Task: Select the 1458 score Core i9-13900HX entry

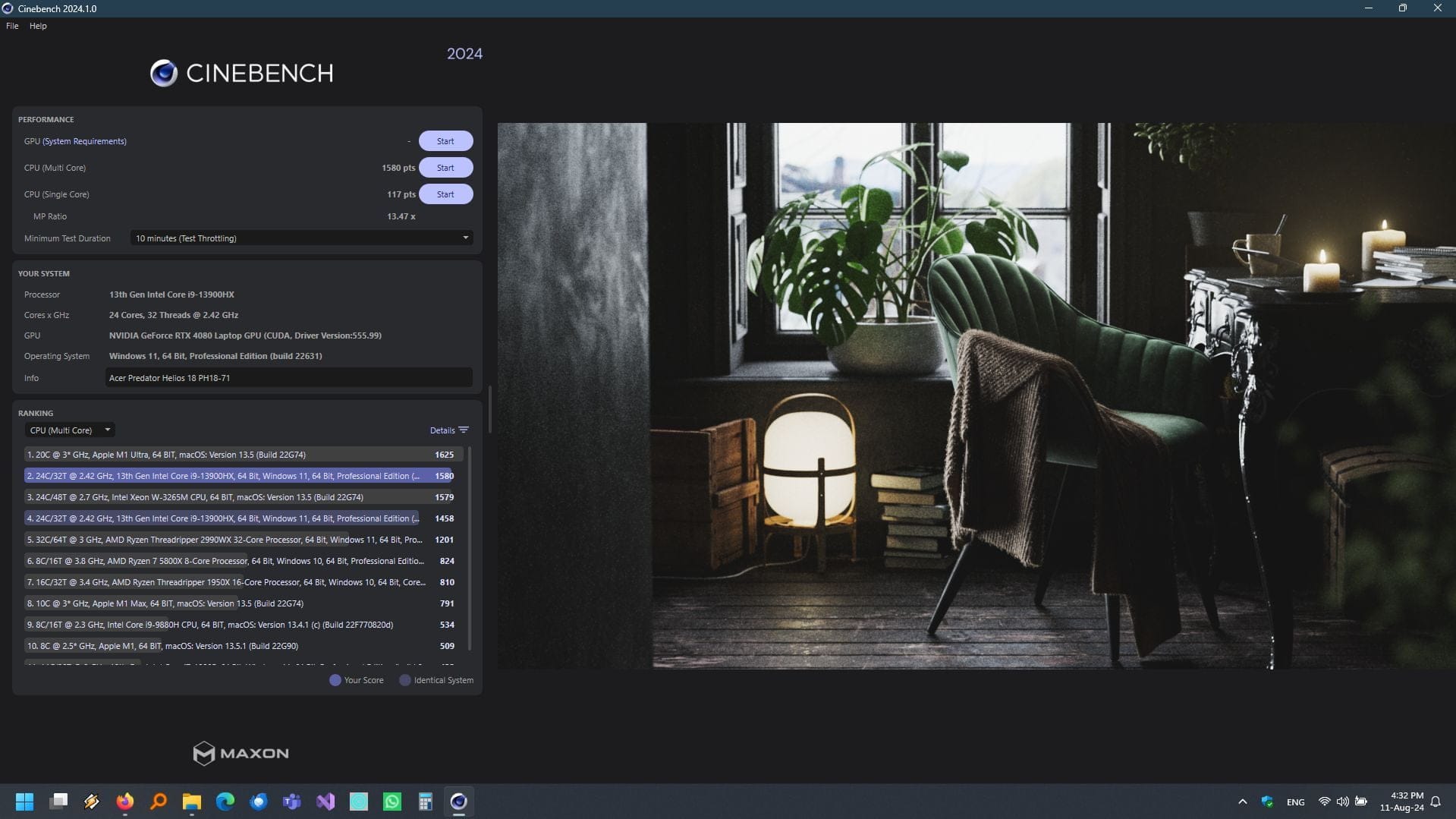Action: (240, 518)
